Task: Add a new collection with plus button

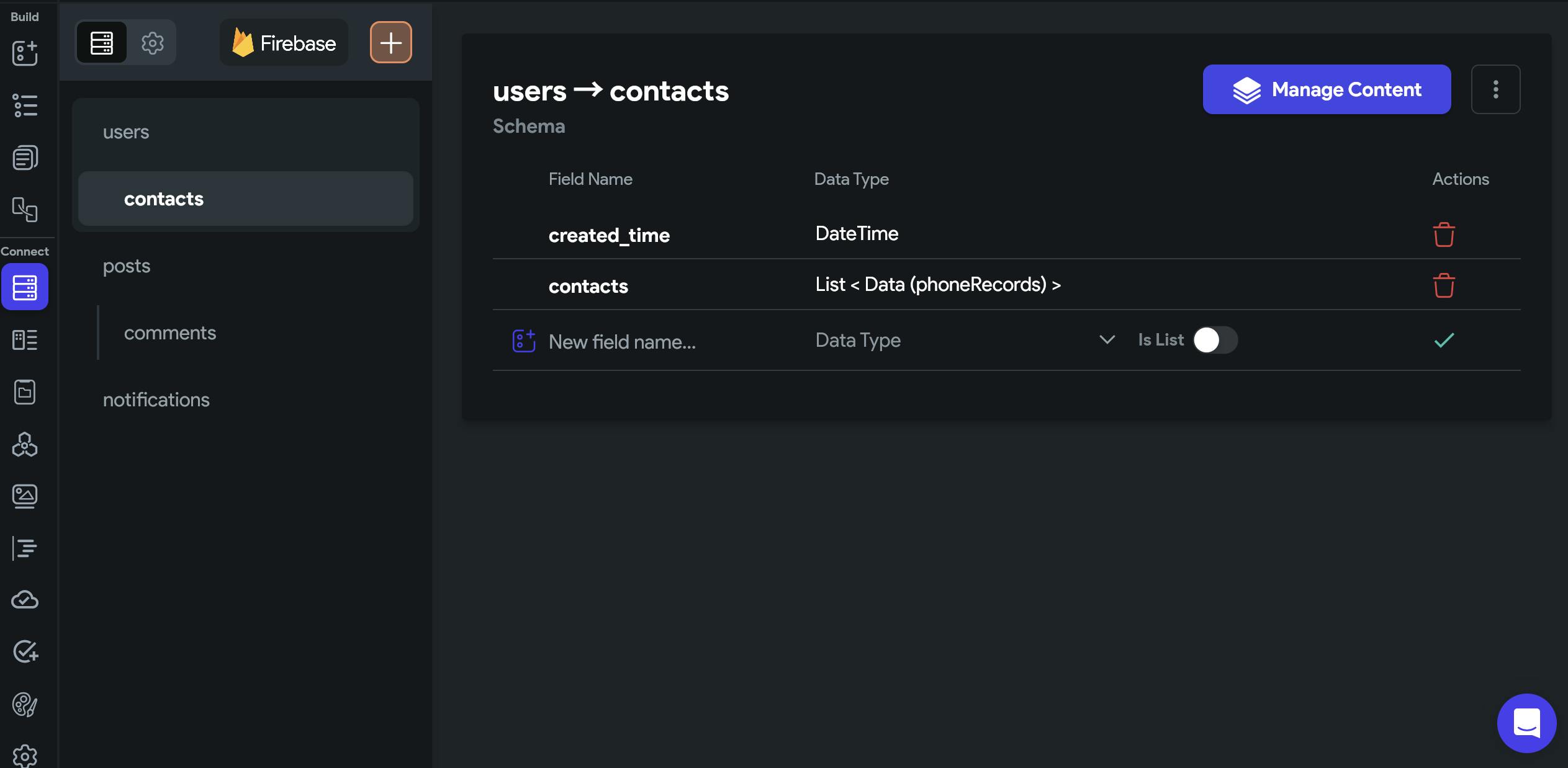Action: [390, 43]
